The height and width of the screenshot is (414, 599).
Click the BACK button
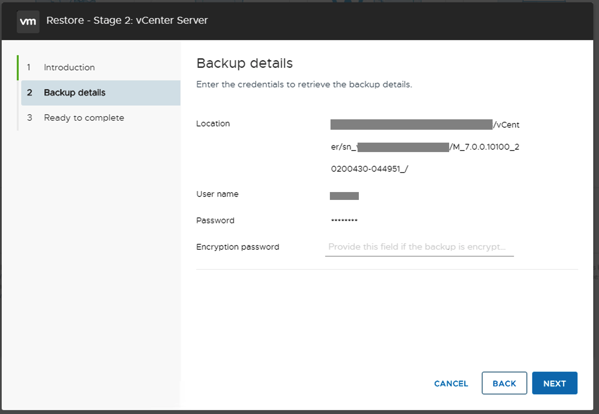pos(504,383)
